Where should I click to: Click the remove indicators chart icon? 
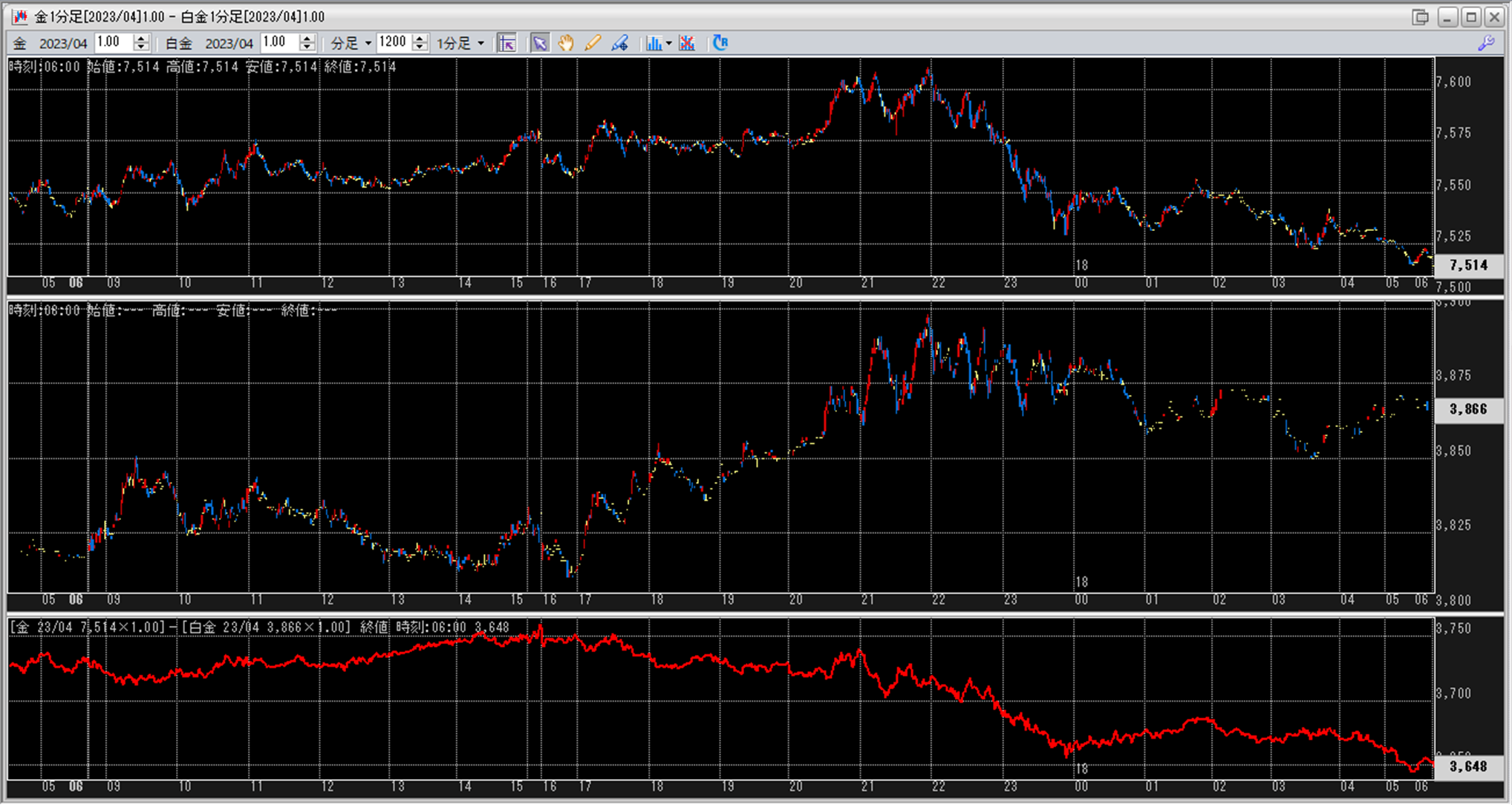pyautogui.click(x=687, y=43)
